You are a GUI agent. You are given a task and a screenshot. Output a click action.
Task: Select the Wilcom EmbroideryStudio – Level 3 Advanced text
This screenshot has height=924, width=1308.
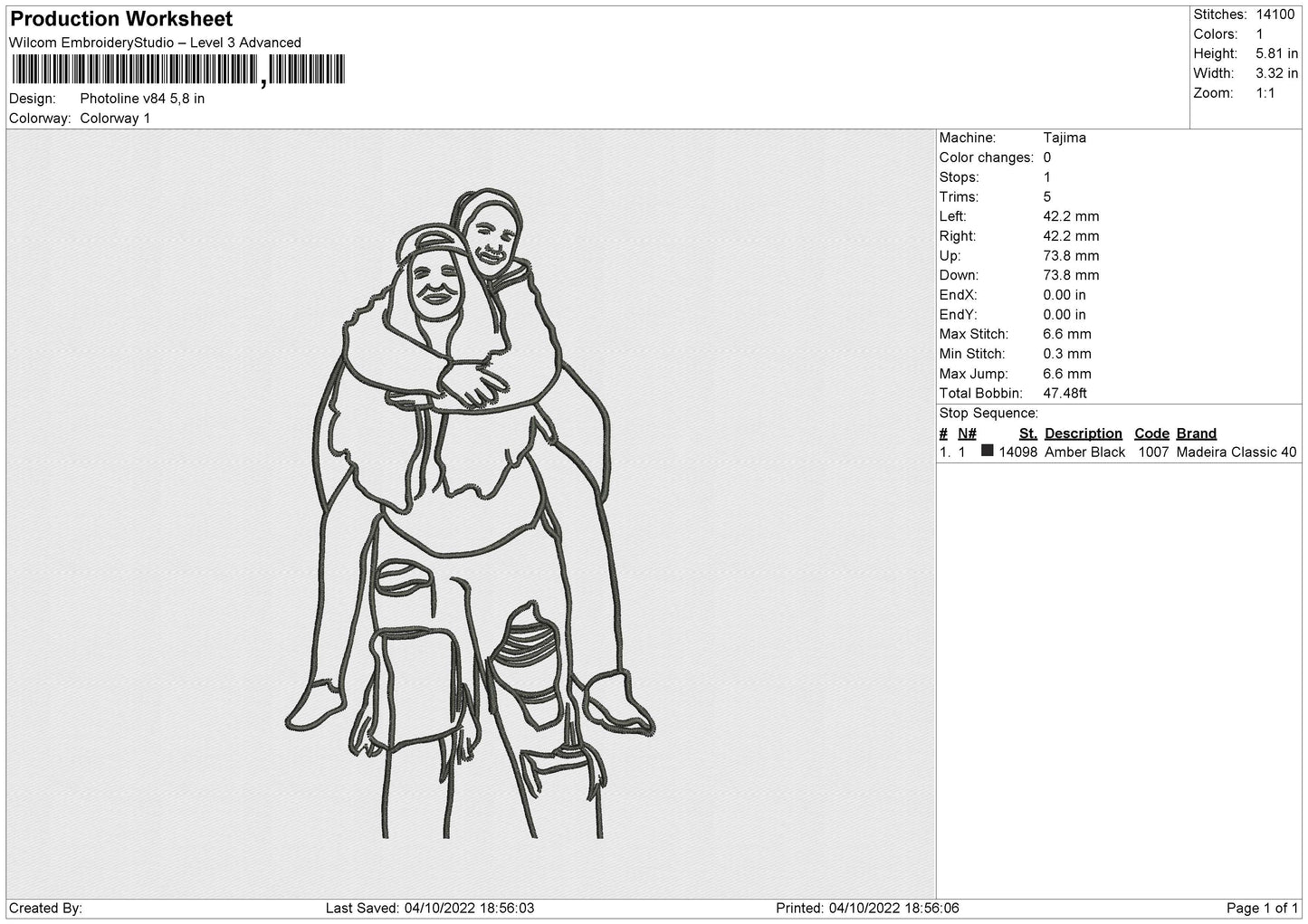coord(155,43)
